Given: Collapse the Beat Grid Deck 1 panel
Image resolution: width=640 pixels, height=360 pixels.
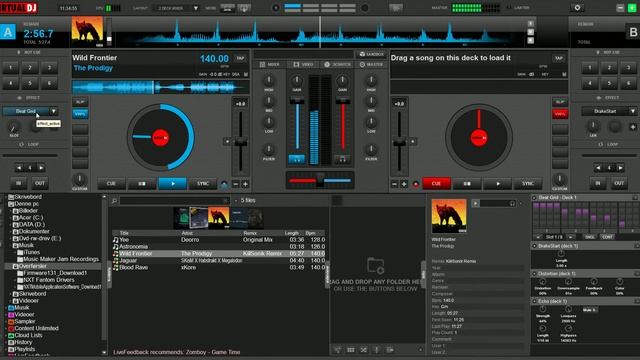Looking at the screenshot, I should coord(534,198).
